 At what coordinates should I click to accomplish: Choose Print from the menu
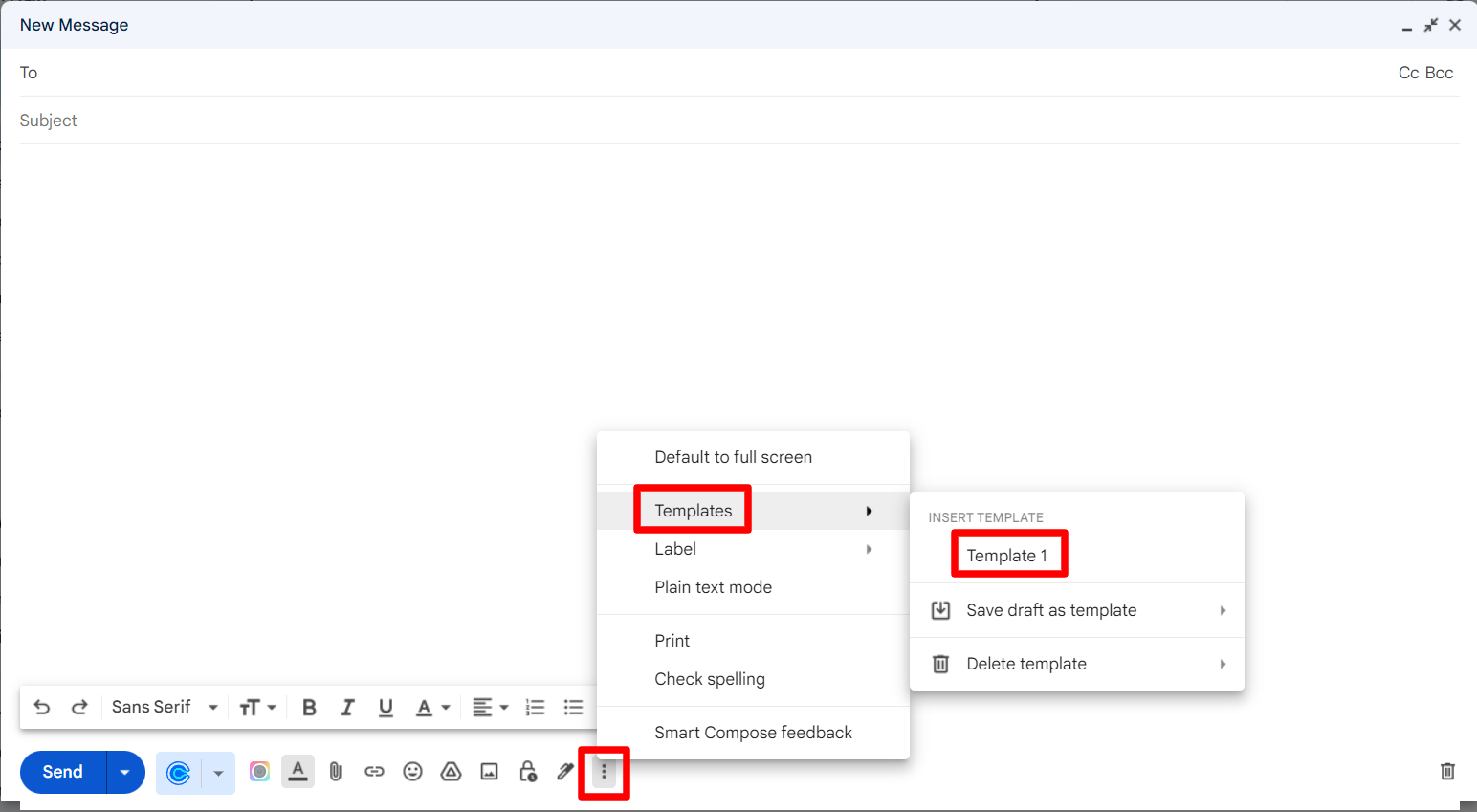pyautogui.click(x=753, y=641)
